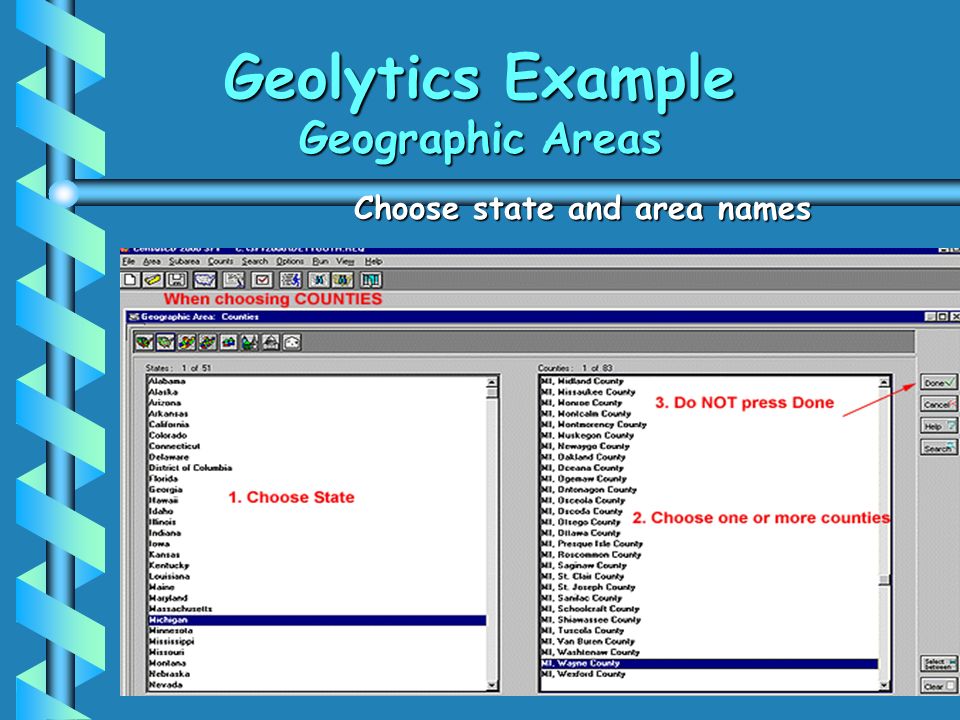Viewport: 960px width, 720px height.
Task: Open the Counts menu
Action: [220, 261]
